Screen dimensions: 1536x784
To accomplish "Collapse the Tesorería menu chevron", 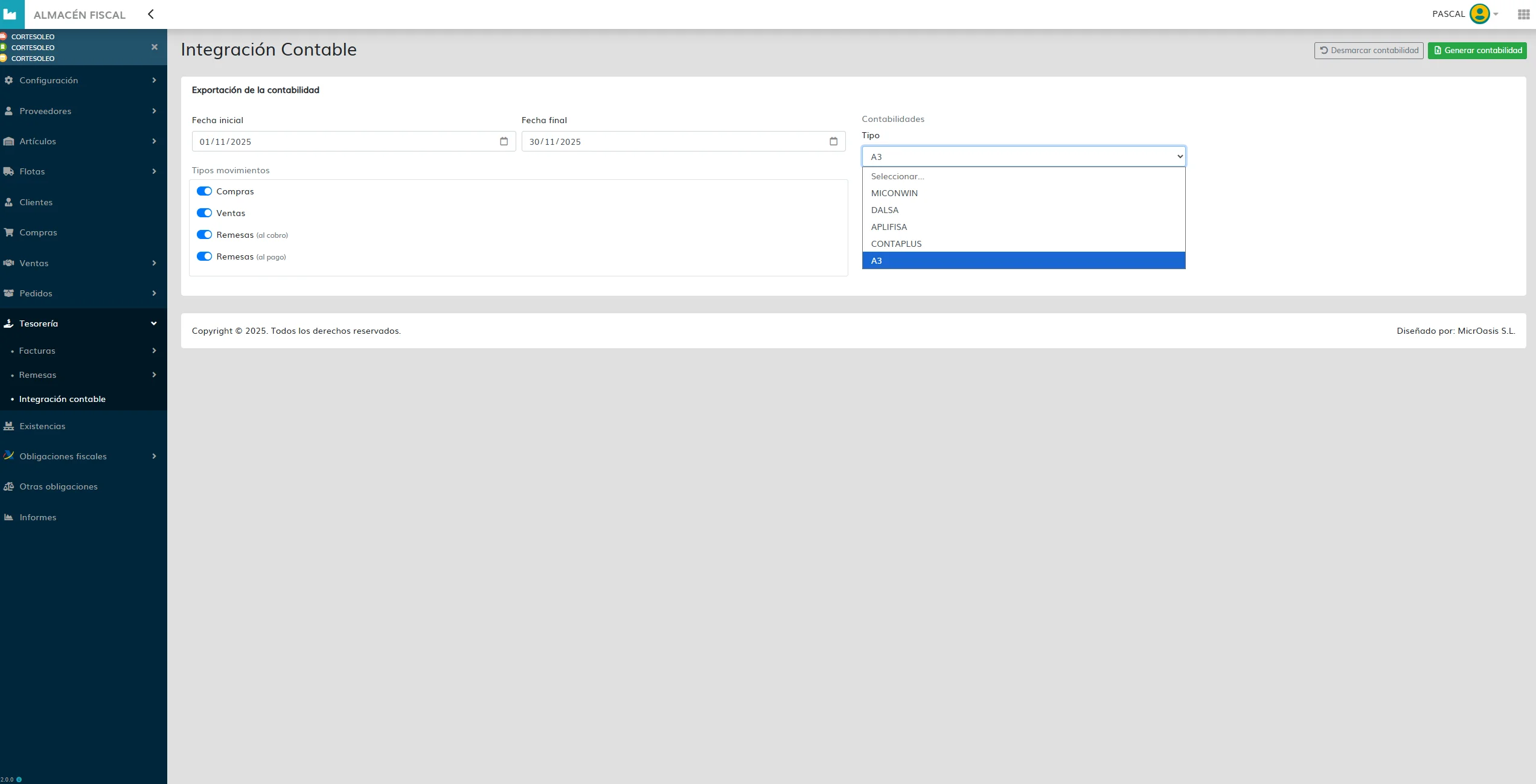I will pos(154,323).
